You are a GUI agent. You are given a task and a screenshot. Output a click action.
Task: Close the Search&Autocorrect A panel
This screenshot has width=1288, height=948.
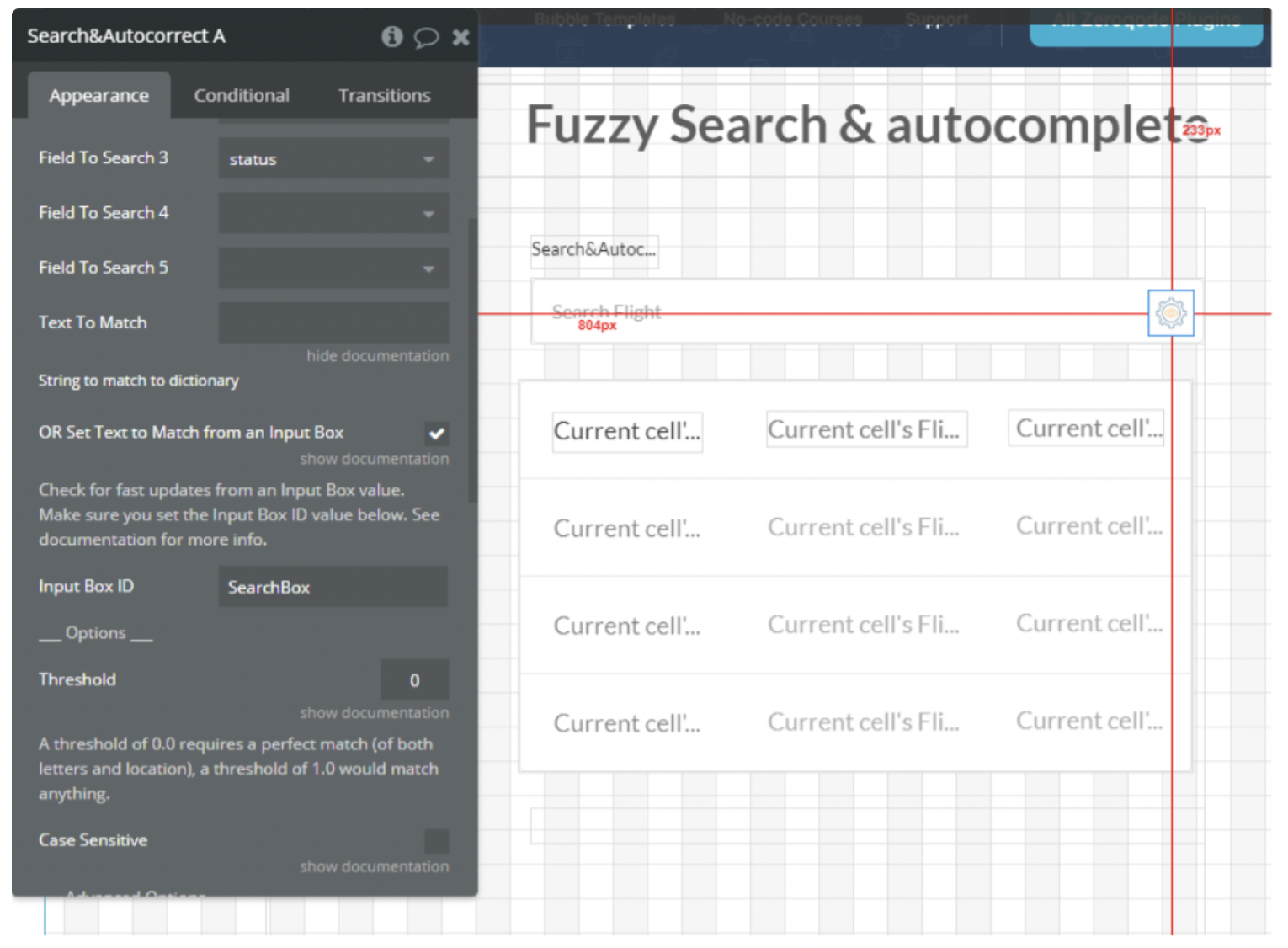(x=460, y=37)
